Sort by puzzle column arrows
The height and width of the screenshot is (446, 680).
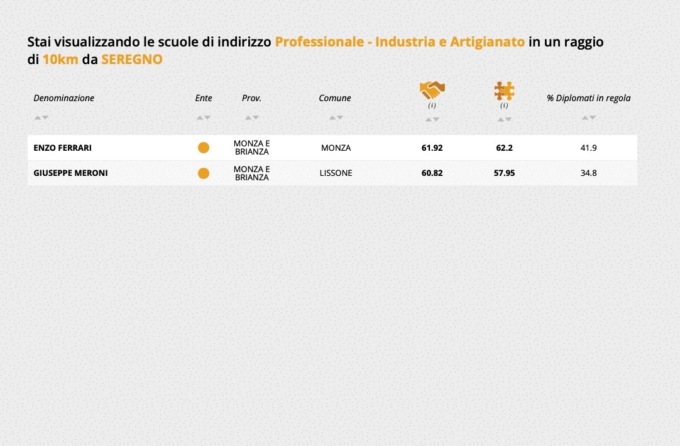coord(504,119)
